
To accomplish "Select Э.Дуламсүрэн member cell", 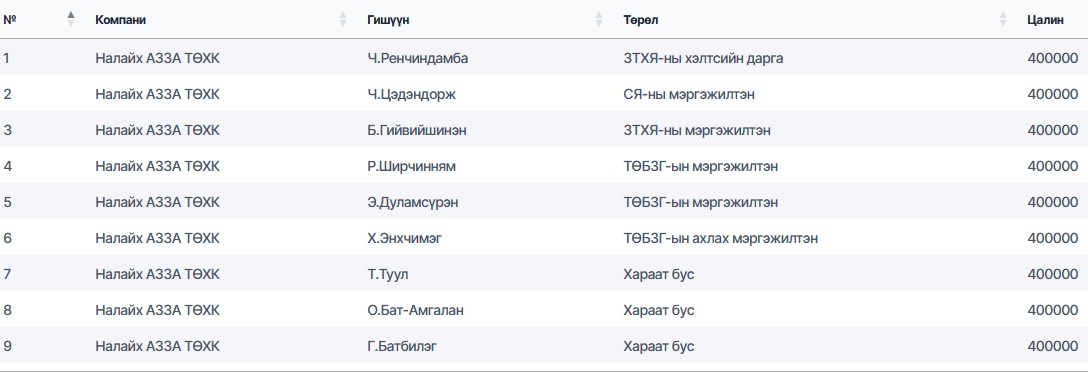I will 412,203.
